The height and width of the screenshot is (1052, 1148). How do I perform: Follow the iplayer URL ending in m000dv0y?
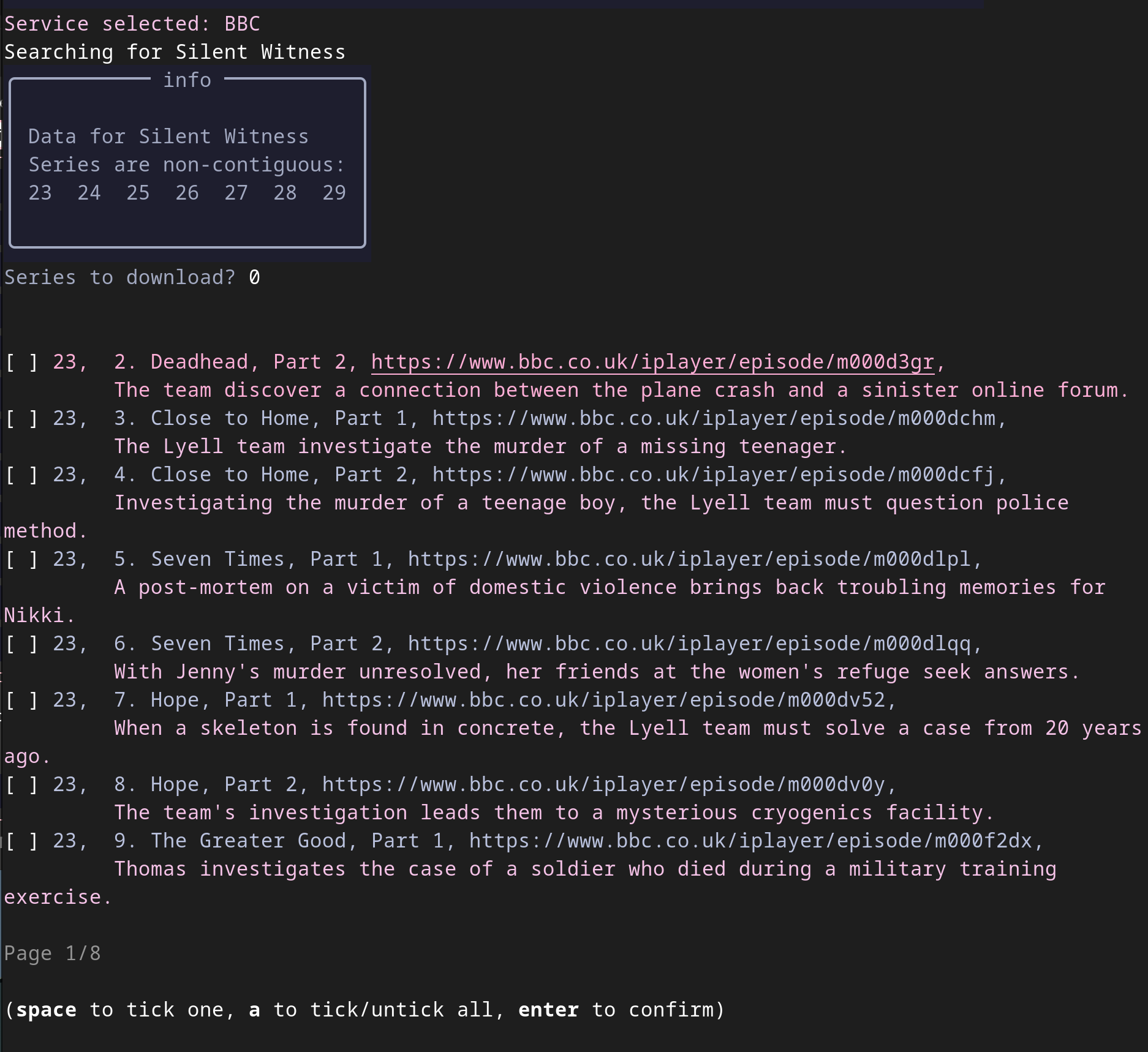coord(603,784)
